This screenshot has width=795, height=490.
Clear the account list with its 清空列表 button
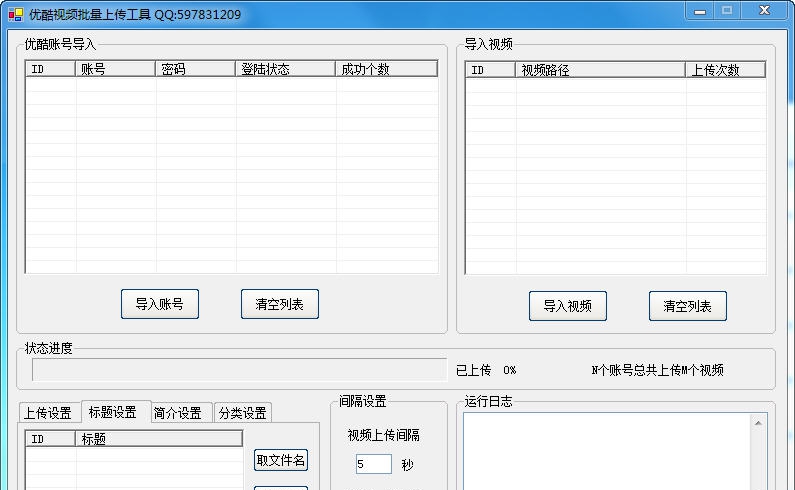click(280, 304)
